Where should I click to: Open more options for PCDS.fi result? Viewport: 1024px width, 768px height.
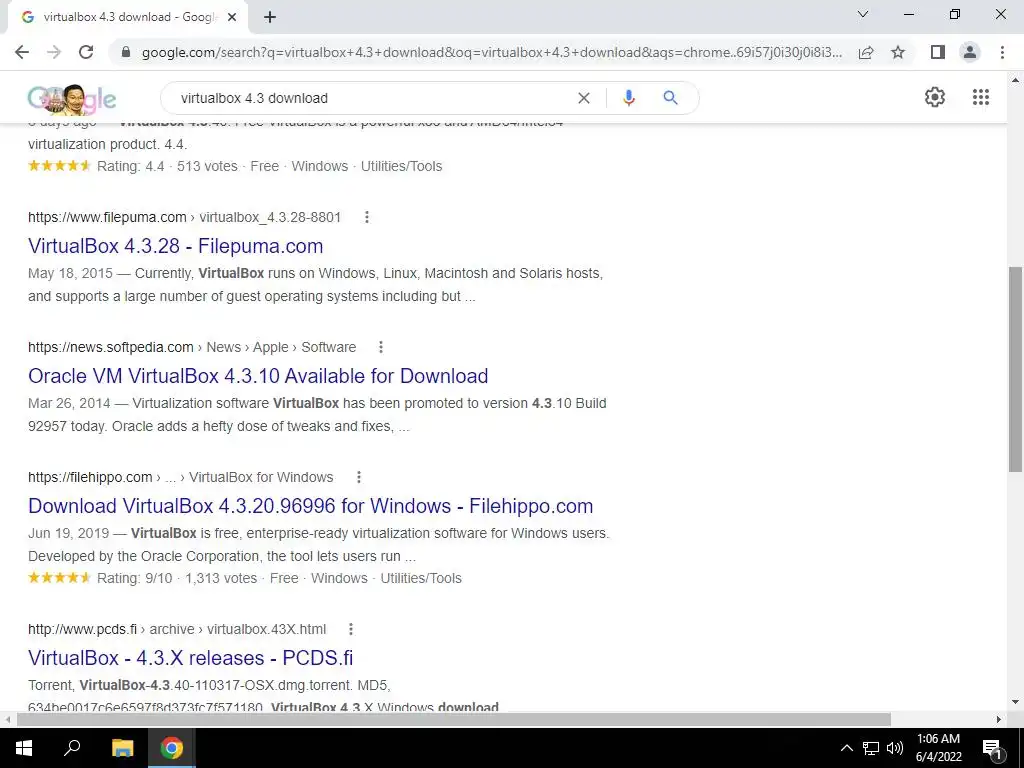click(x=351, y=629)
